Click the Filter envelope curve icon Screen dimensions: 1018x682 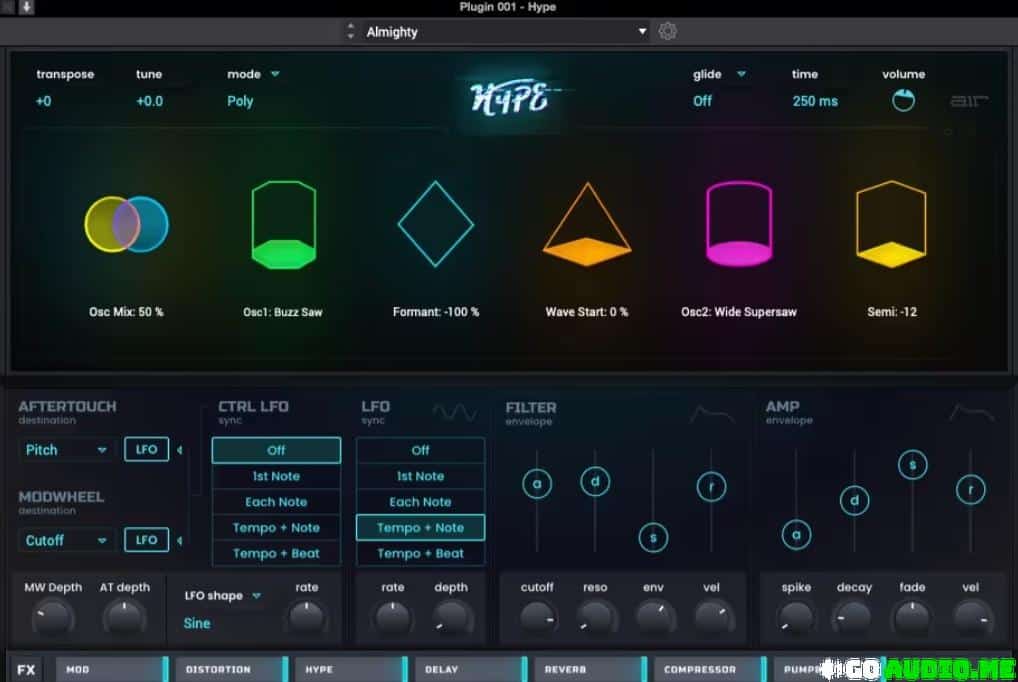(712, 414)
